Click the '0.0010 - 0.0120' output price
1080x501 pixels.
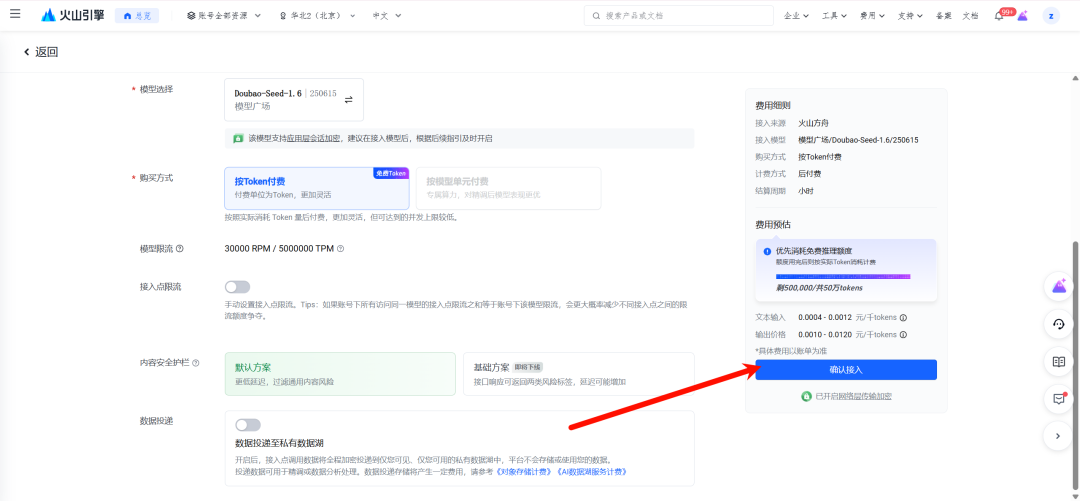pos(825,334)
